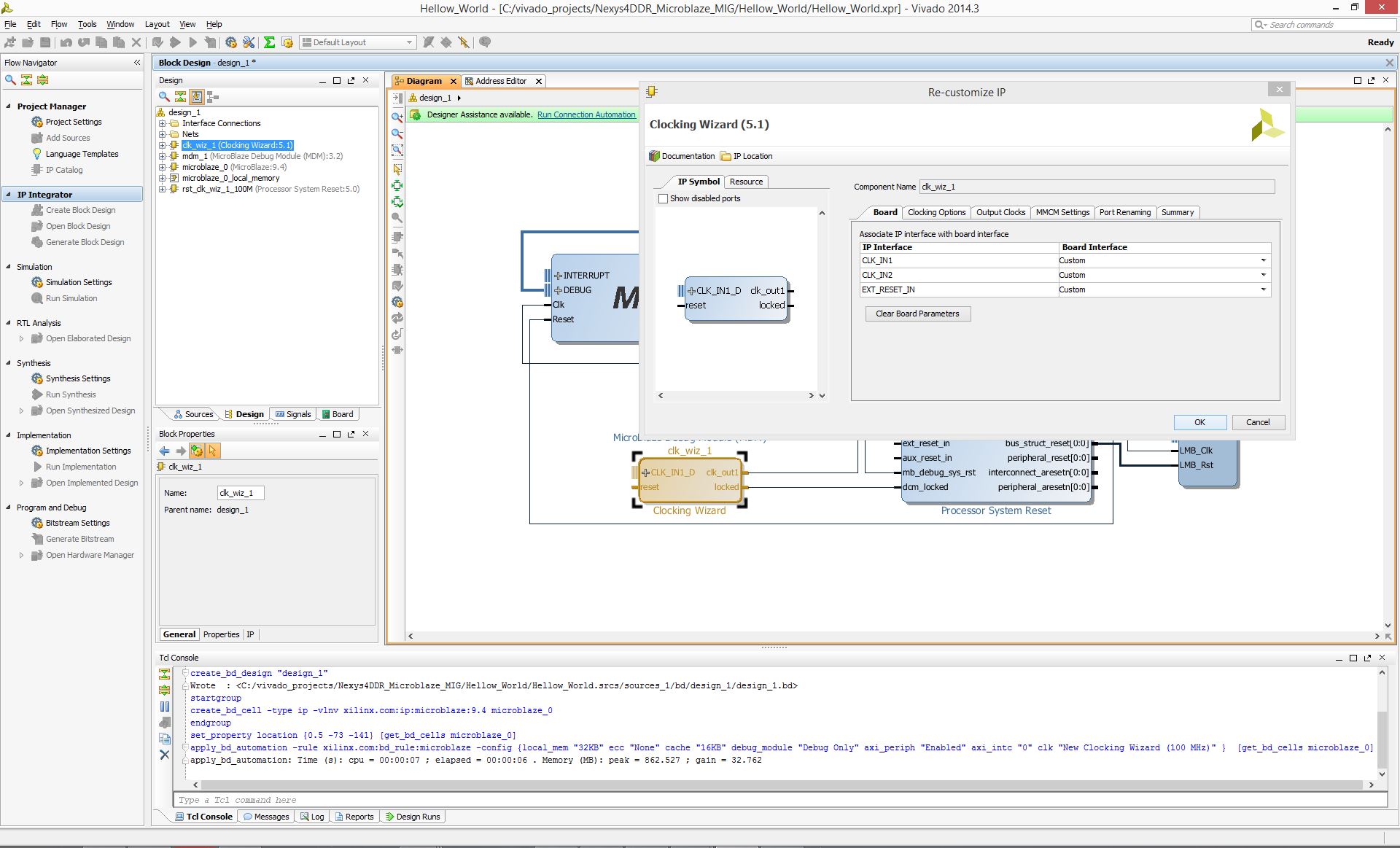Click back arrow in Block Properties panel
The width and height of the screenshot is (1400, 848).
[165, 451]
